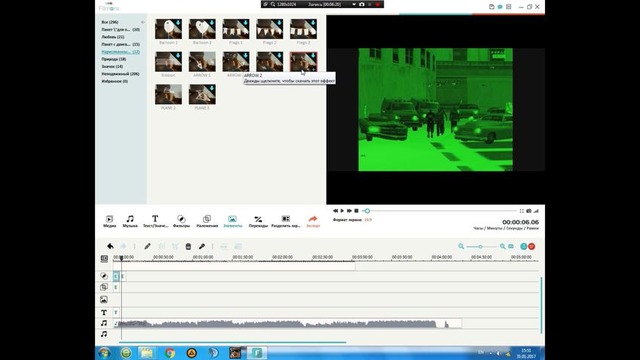The height and width of the screenshot is (360, 640).
Task: Select the 'Избранное (0)' category
Action: click(x=115, y=81)
